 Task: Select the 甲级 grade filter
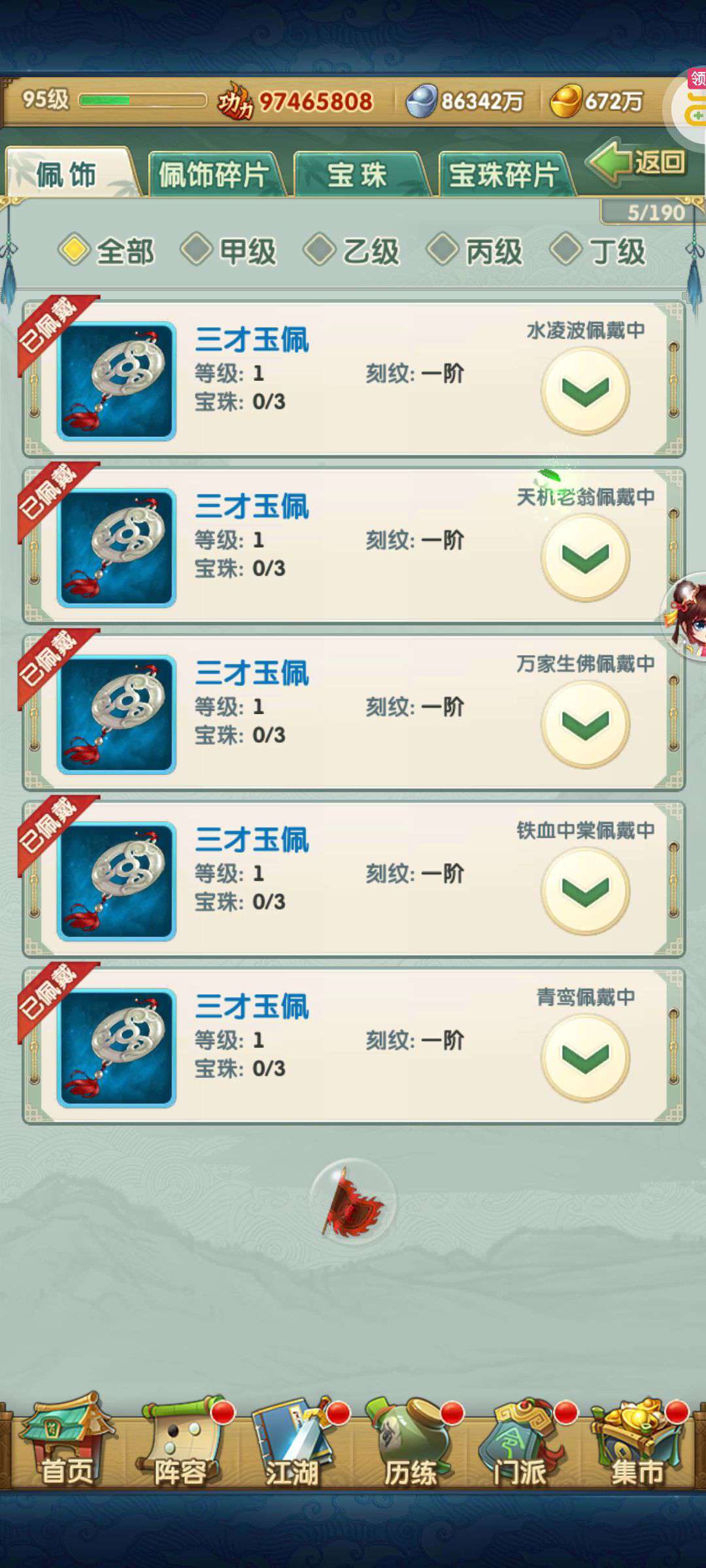pos(229,250)
